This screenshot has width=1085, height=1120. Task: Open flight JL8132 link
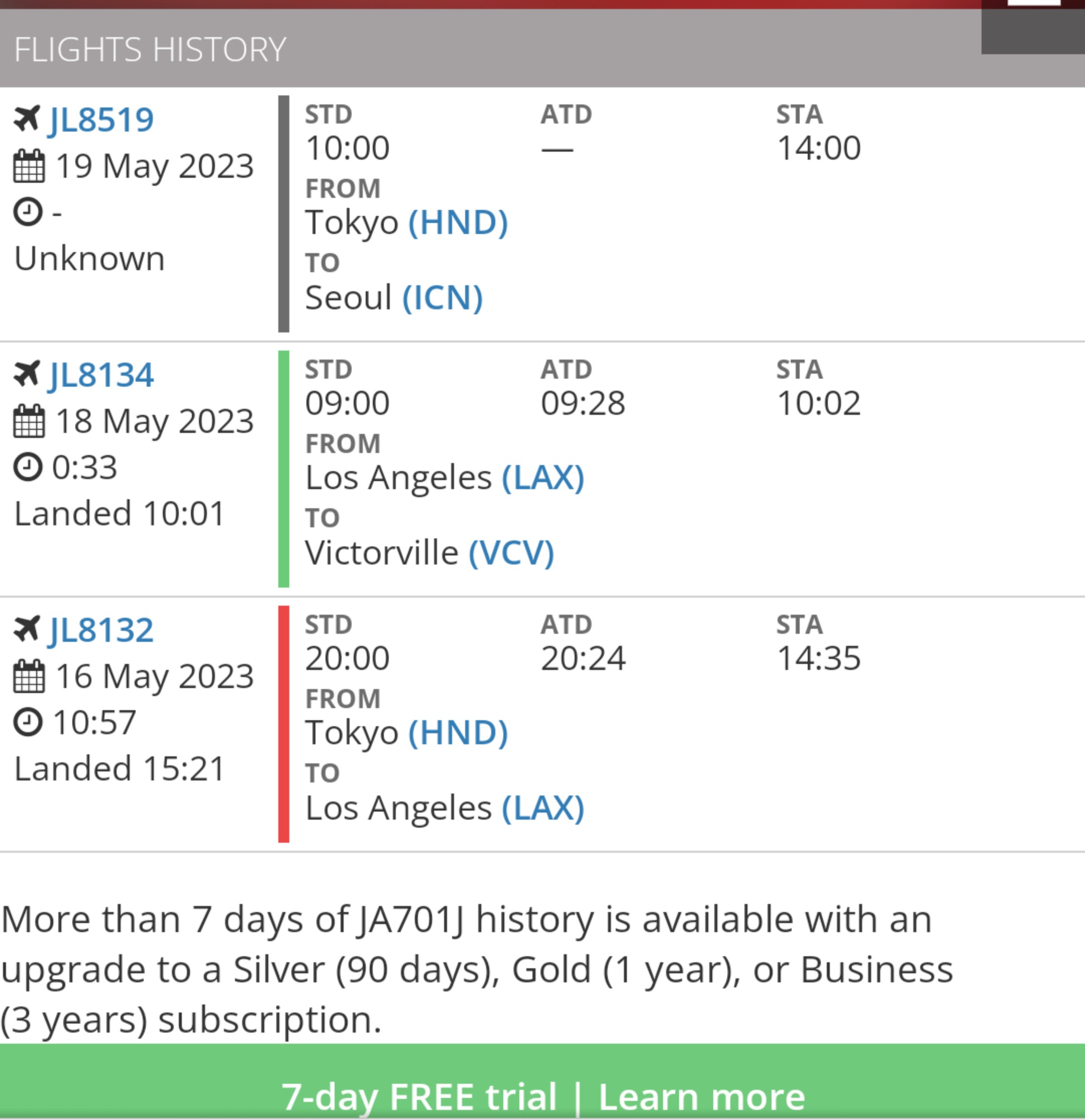(x=100, y=630)
